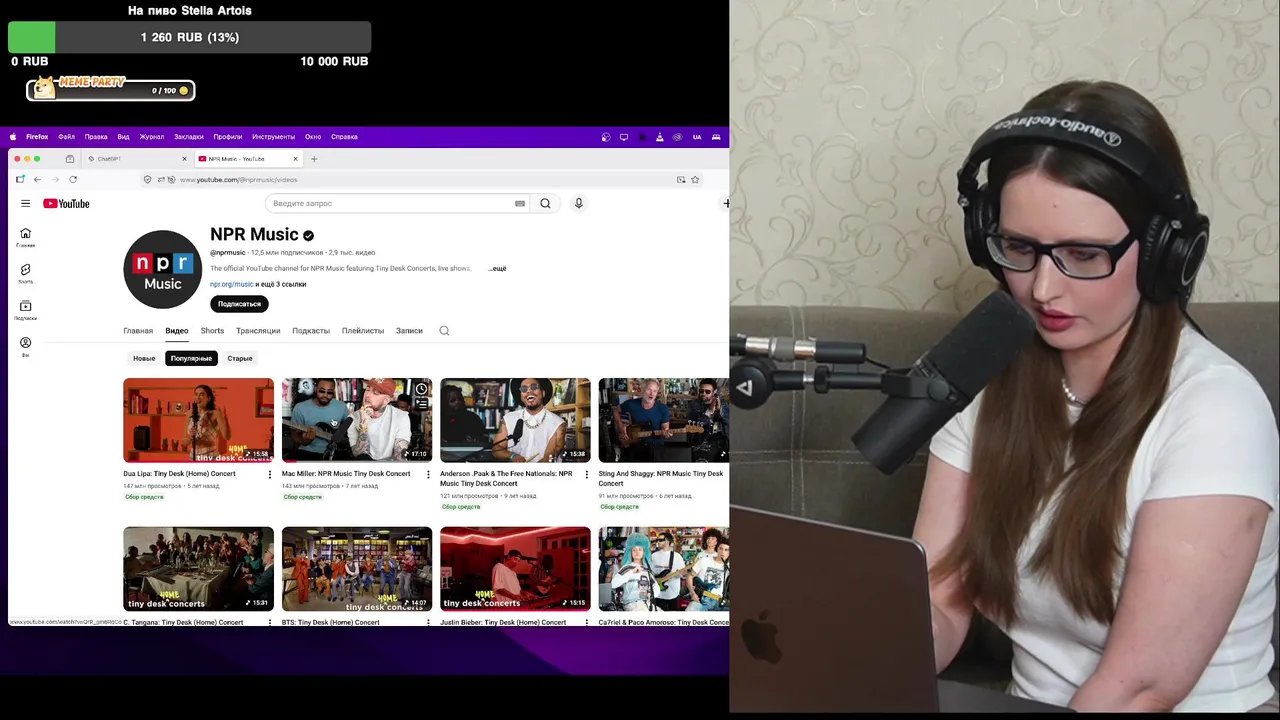Click the Firefox address bar URL
The height and width of the screenshot is (720, 1280).
pyautogui.click(x=238, y=180)
